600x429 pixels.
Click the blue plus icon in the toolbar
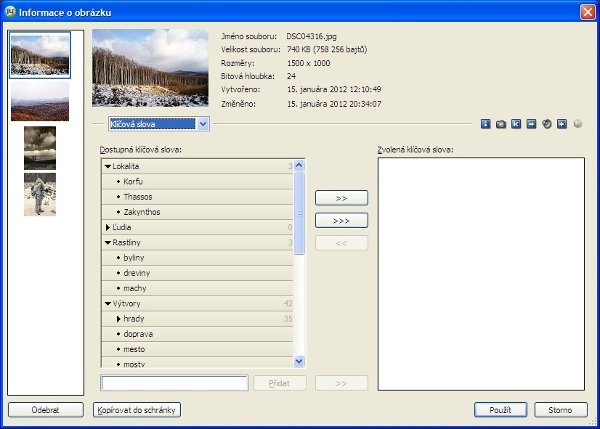coord(562,124)
